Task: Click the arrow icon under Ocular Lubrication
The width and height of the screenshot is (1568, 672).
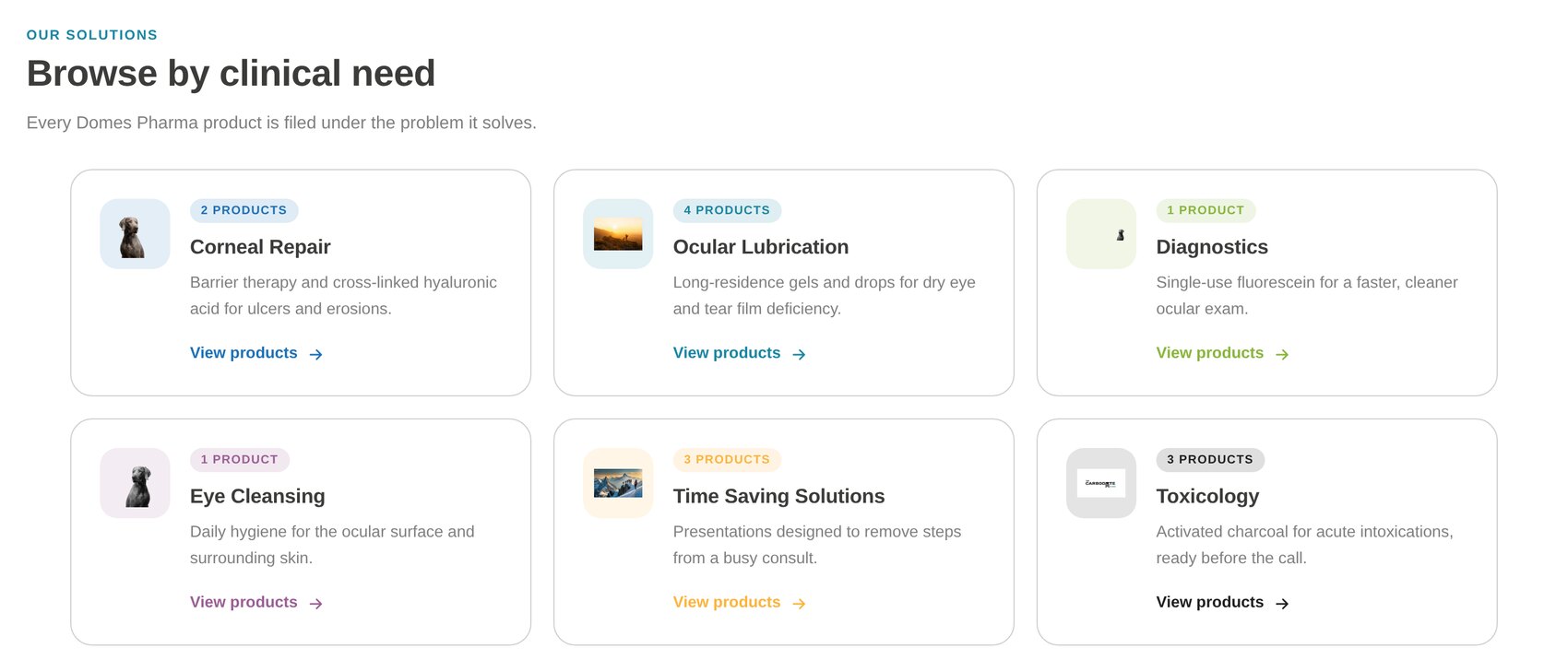Action: coord(800,354)
